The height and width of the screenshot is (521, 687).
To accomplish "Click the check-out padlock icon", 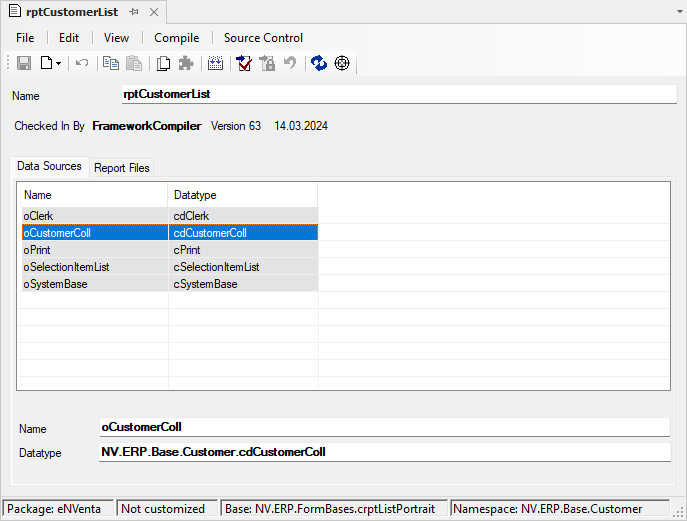I will coord(267,63).
